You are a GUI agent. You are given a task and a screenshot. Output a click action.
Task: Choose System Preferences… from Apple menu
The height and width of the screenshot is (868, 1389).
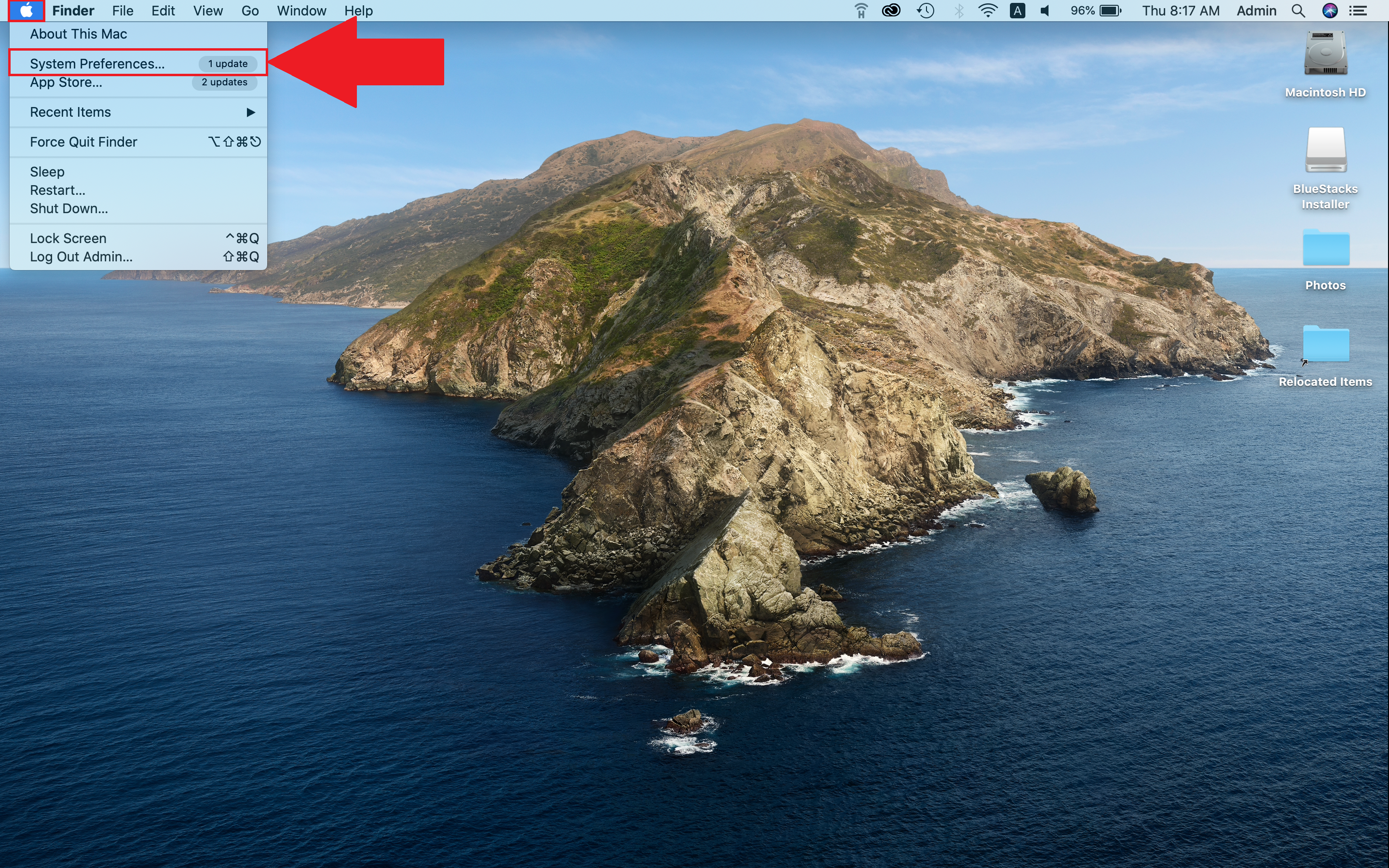click(x=138, y=63)
